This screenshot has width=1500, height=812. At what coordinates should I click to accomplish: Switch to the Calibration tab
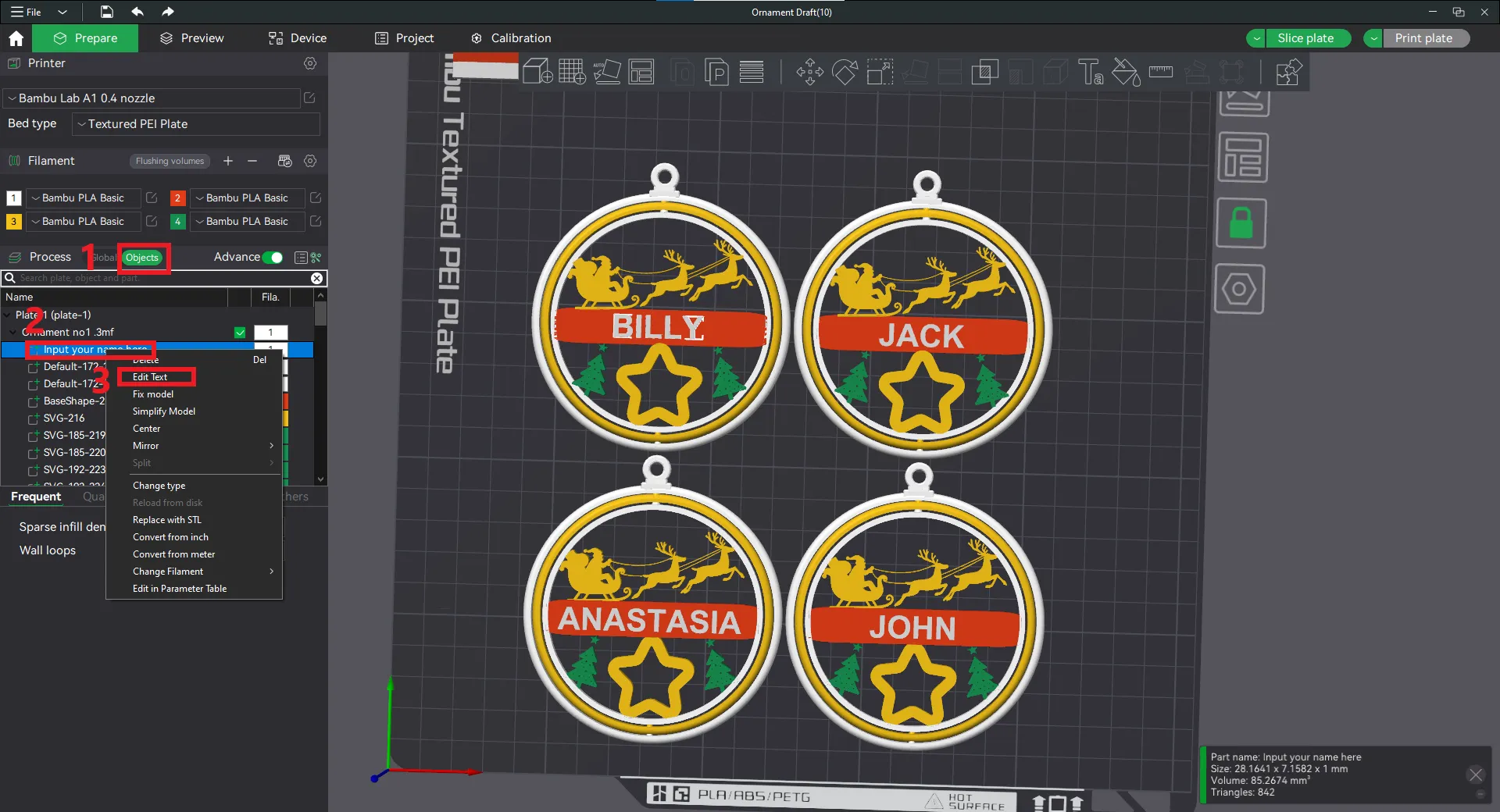click(x=511, y=38)
